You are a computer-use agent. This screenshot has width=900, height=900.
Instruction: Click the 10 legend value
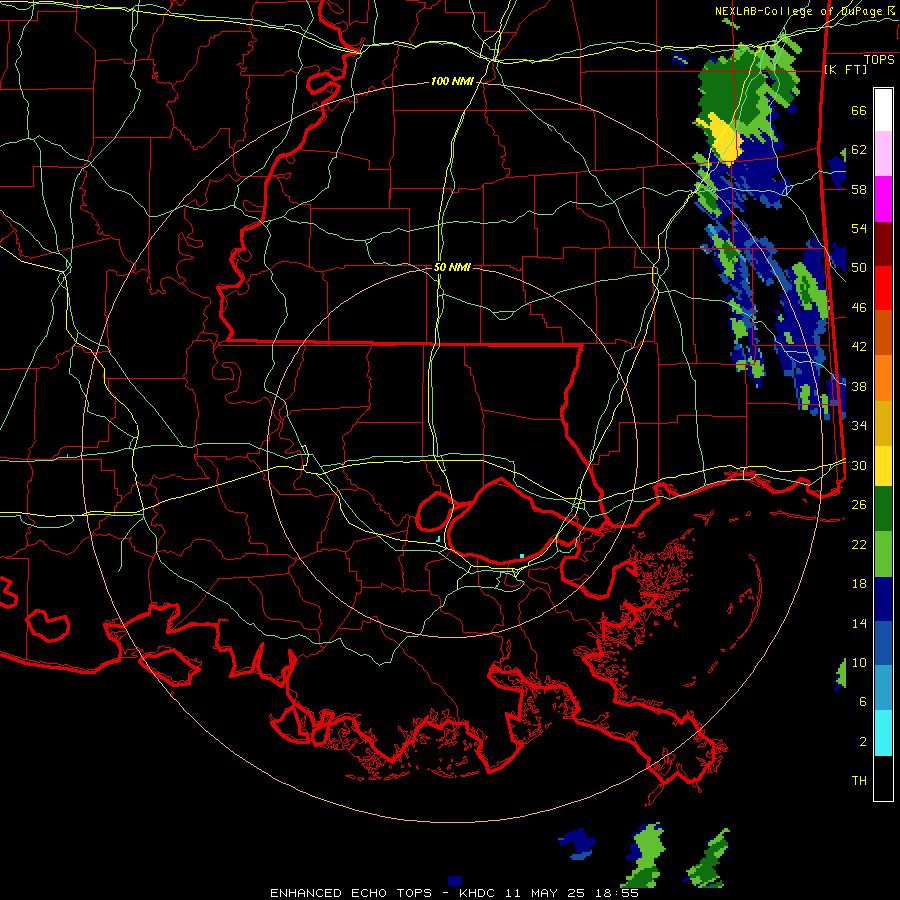point(859,663)
